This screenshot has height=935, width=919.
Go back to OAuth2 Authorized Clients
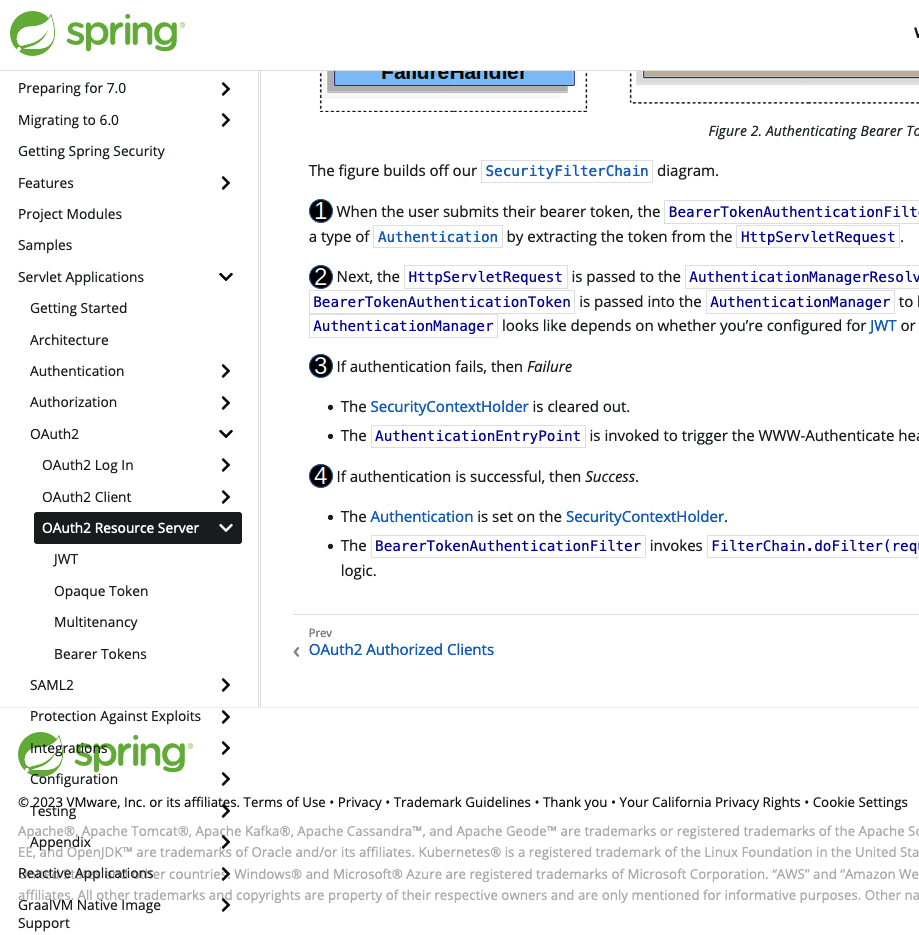401,650
